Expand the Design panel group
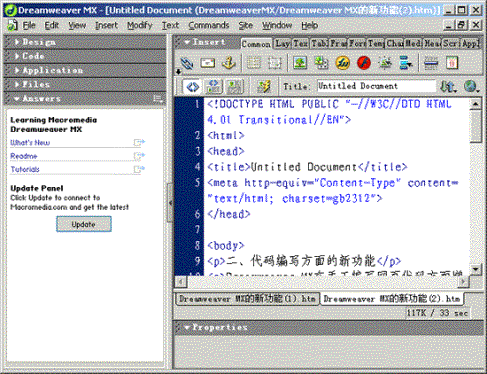 (85, 42)
